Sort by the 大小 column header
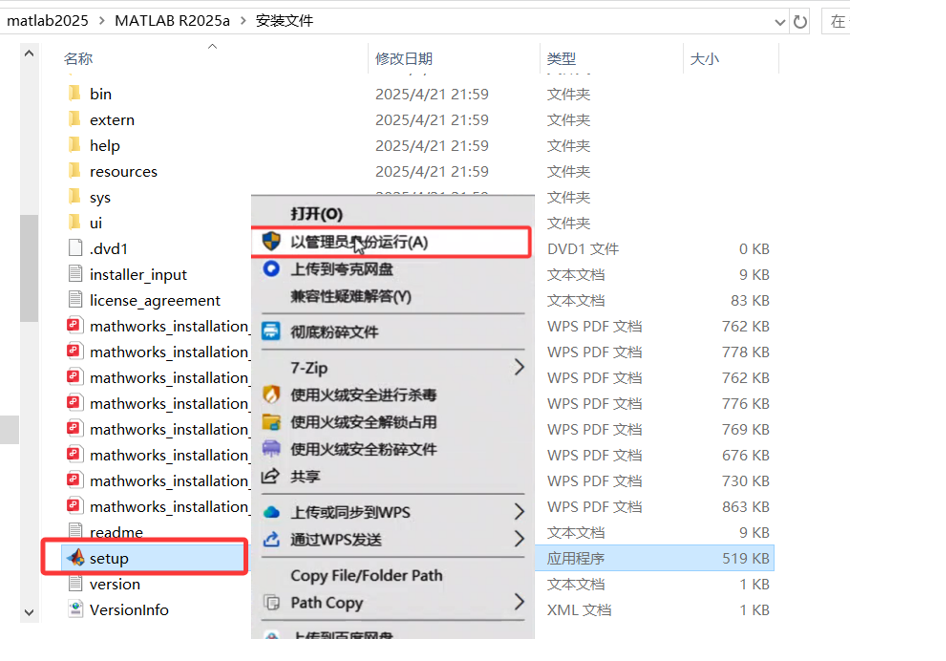946x661 pixels. point(704,59)
